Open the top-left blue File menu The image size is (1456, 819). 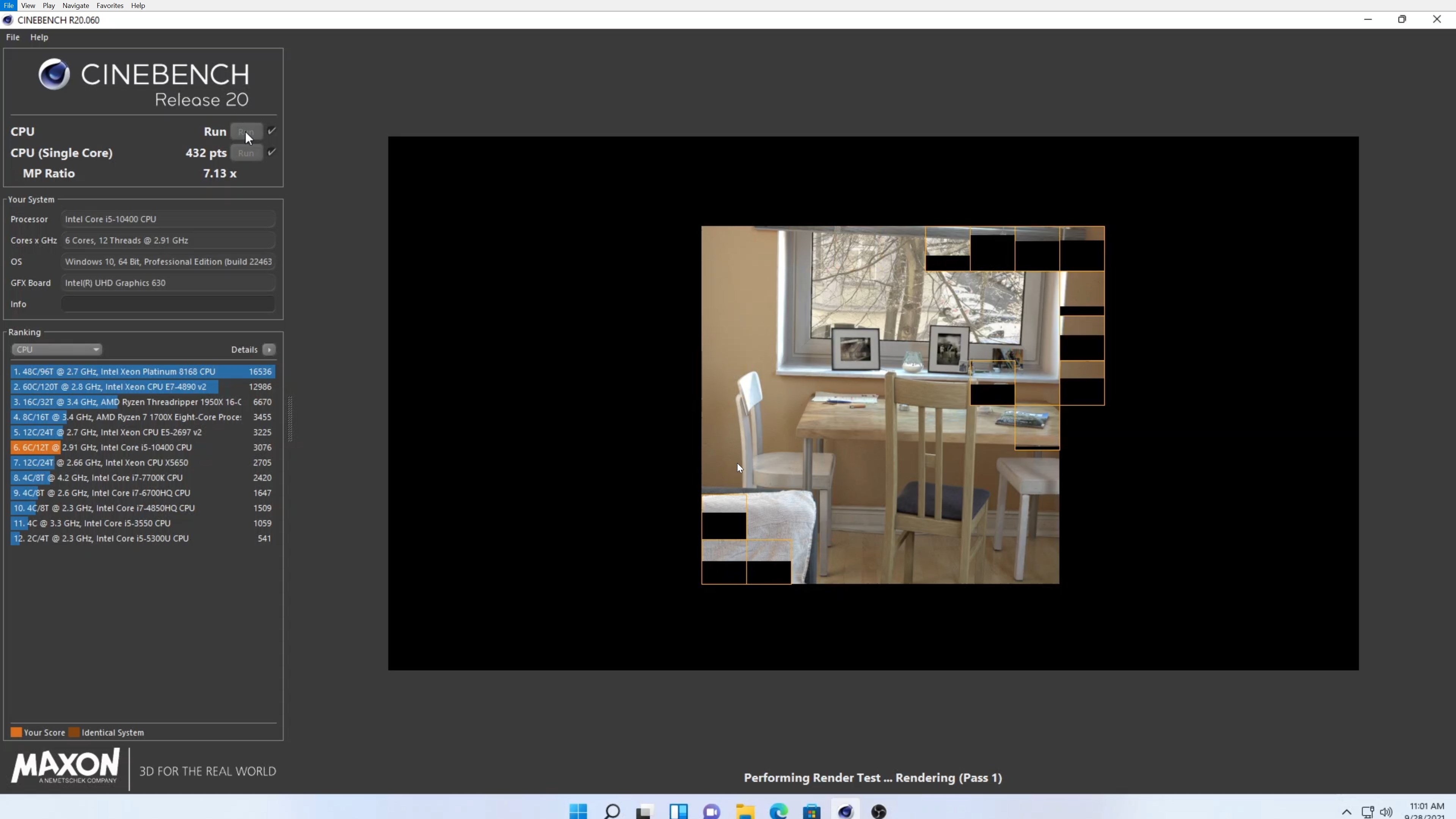8,6
